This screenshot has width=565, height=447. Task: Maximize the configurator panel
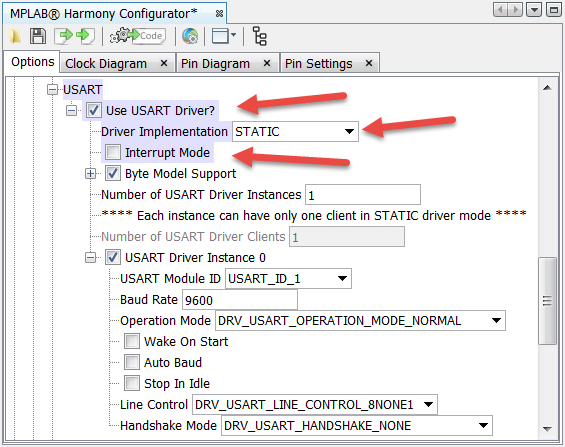554,9
